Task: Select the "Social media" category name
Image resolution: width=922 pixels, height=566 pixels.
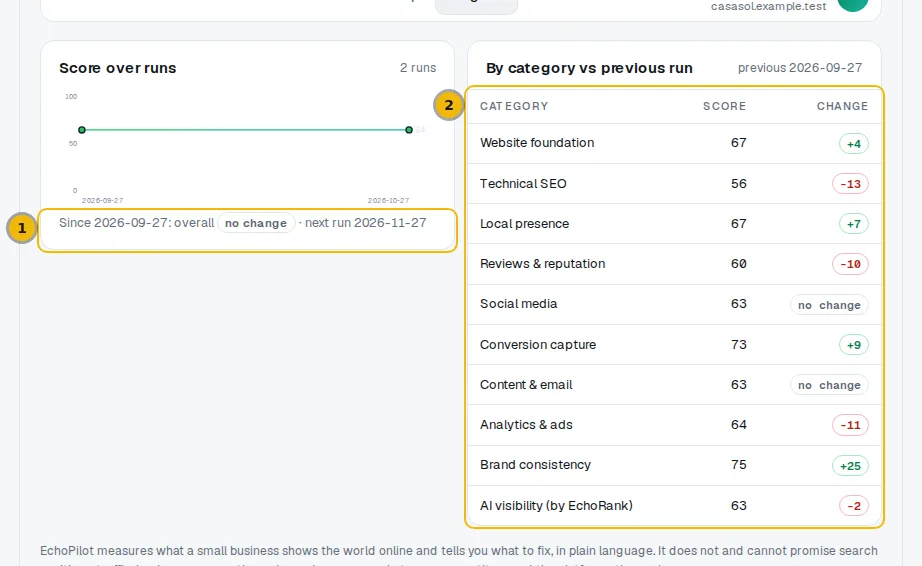Action: pos(518,304)
